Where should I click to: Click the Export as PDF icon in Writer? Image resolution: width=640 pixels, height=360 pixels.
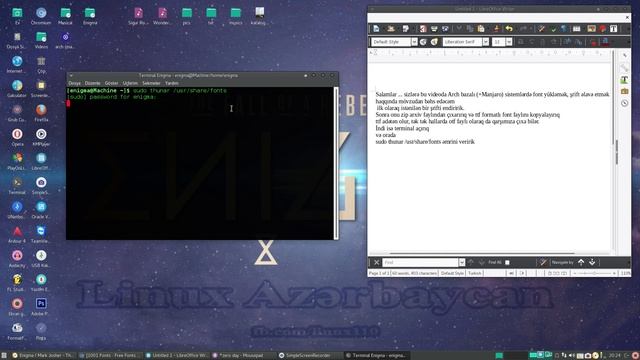tap(423, 29)
